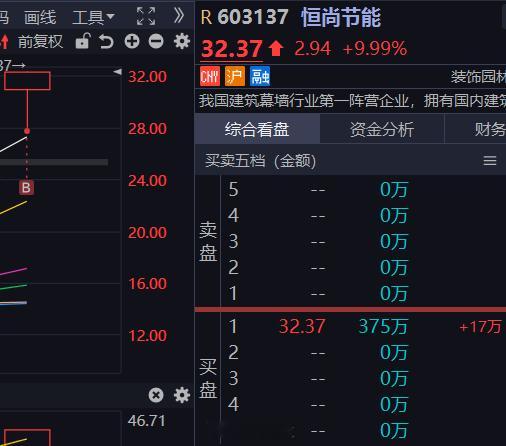Click the current price 32.37 at top
The height and width of the screenshot is (446, 506).
pyautogui.click(x=232, y=49)
